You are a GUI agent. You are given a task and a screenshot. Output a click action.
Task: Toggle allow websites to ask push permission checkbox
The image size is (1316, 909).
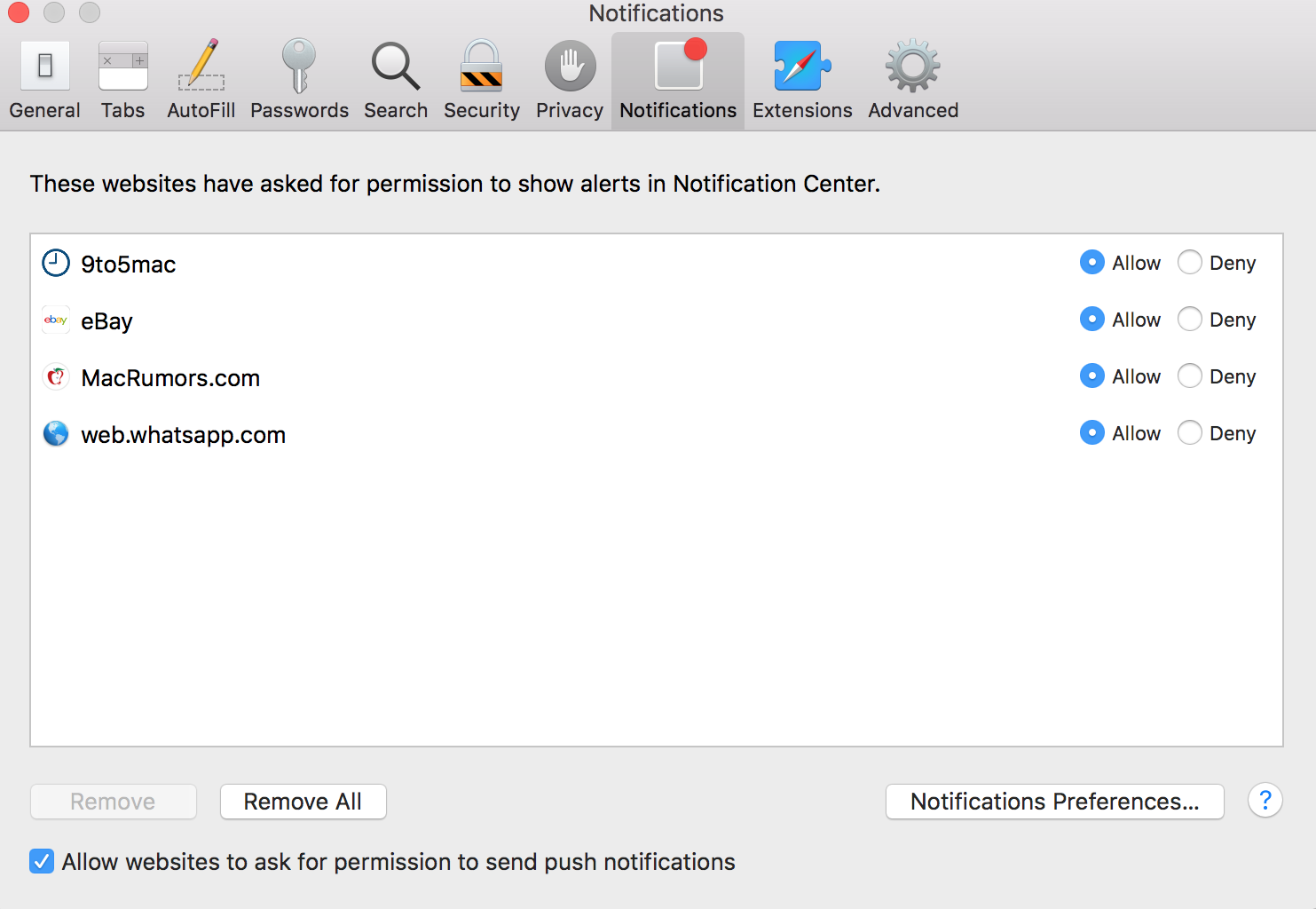pos(42,861)
